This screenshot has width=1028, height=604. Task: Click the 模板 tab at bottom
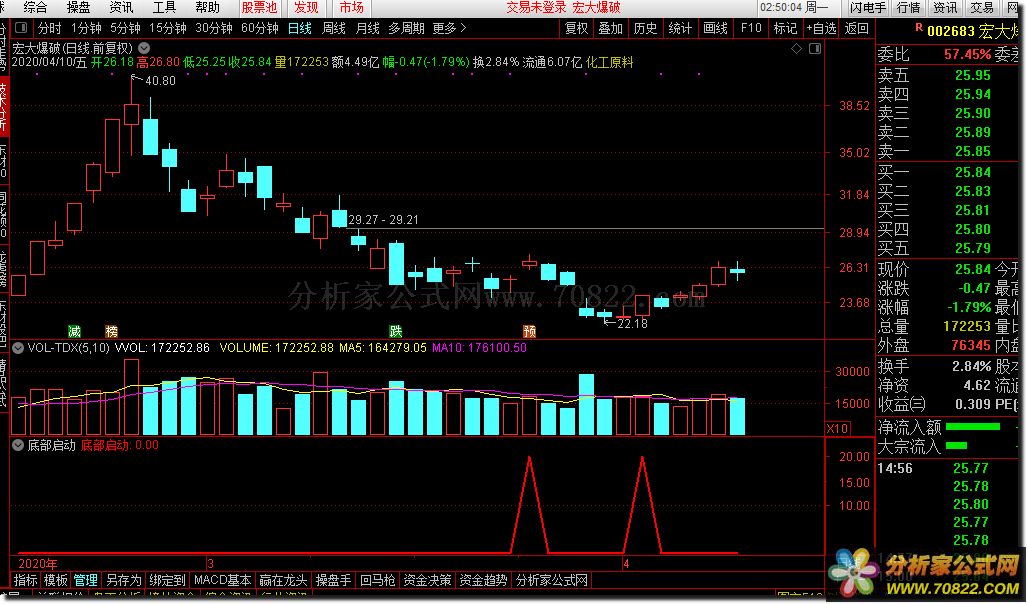coord(56,580)
